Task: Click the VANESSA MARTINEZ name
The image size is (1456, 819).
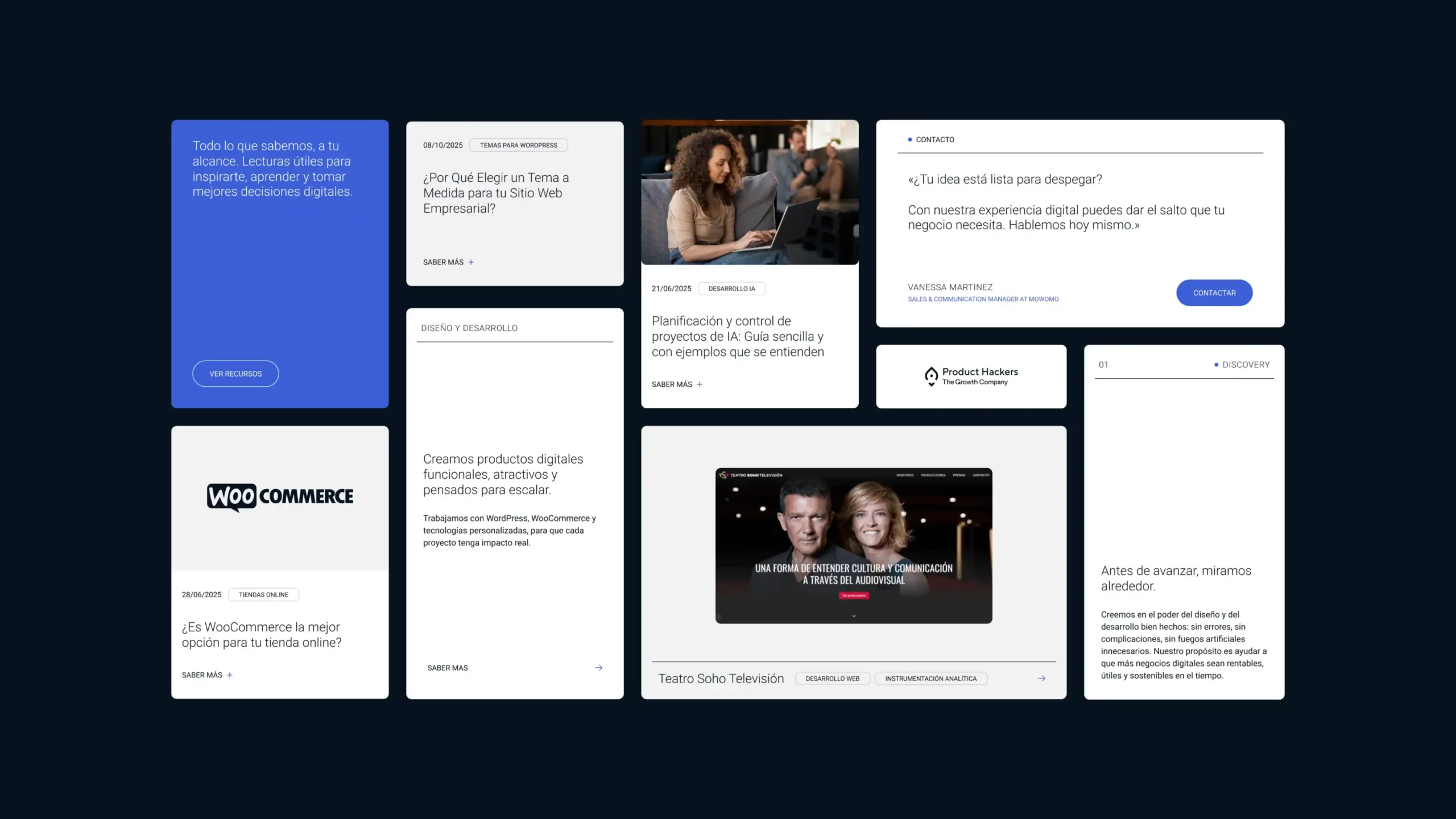Action: click(950, 287)
